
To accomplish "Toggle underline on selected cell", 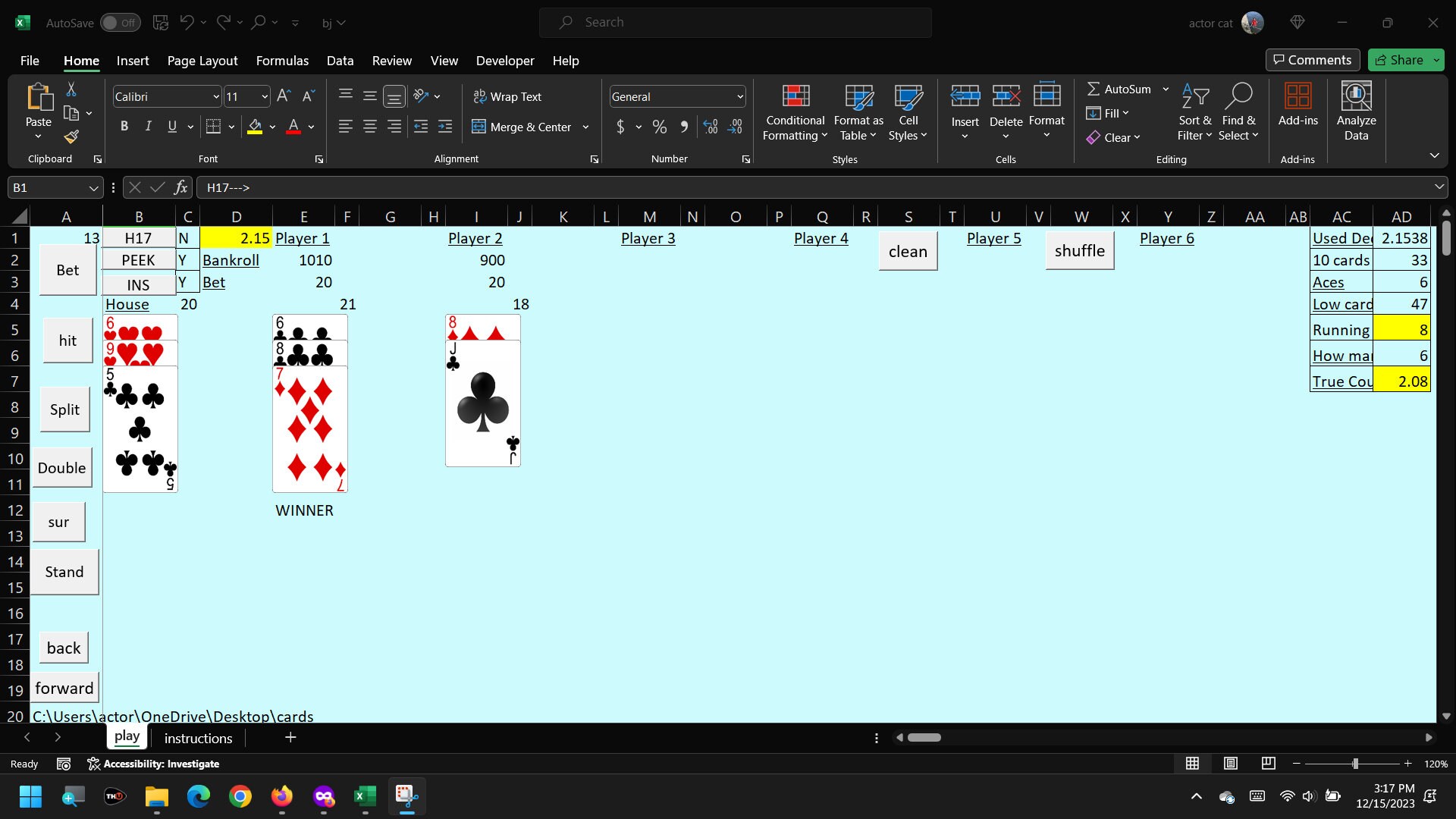I will tap(171, 126).
